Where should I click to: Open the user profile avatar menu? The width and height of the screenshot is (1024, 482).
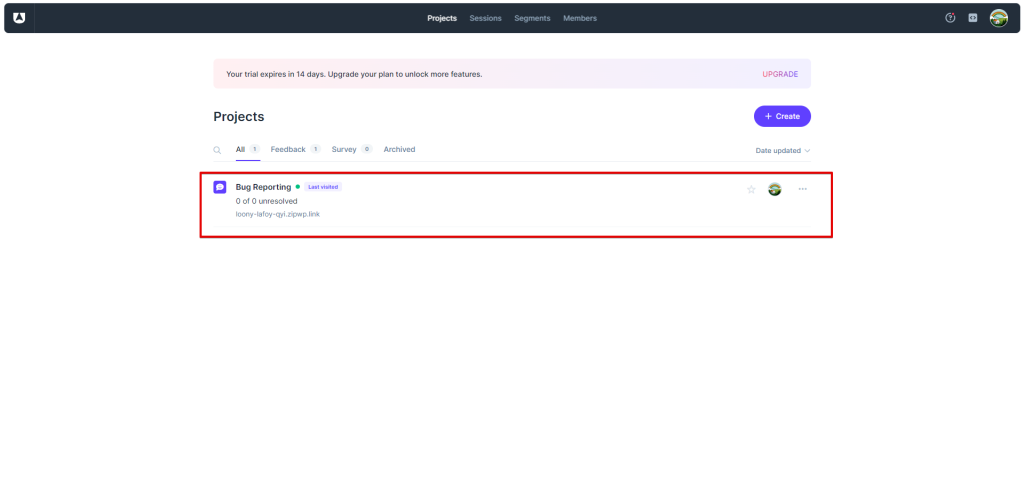(998, 18)
